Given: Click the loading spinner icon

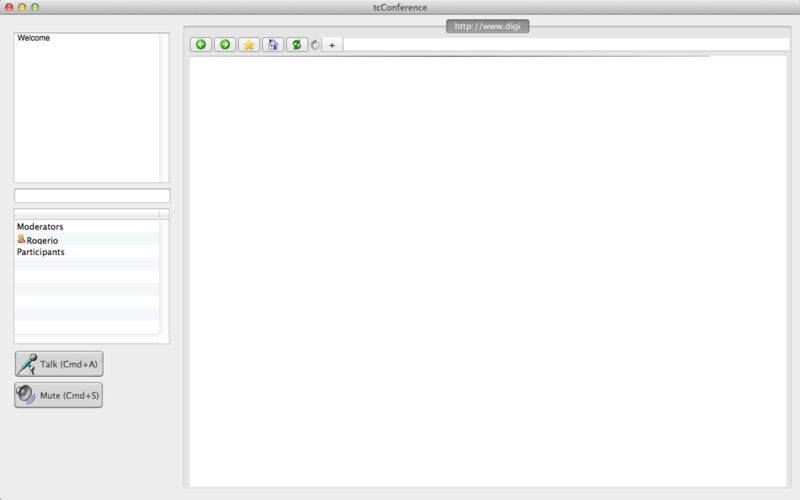Looking at the screenshot, I should pyautogui.click(x=315, y=45).
